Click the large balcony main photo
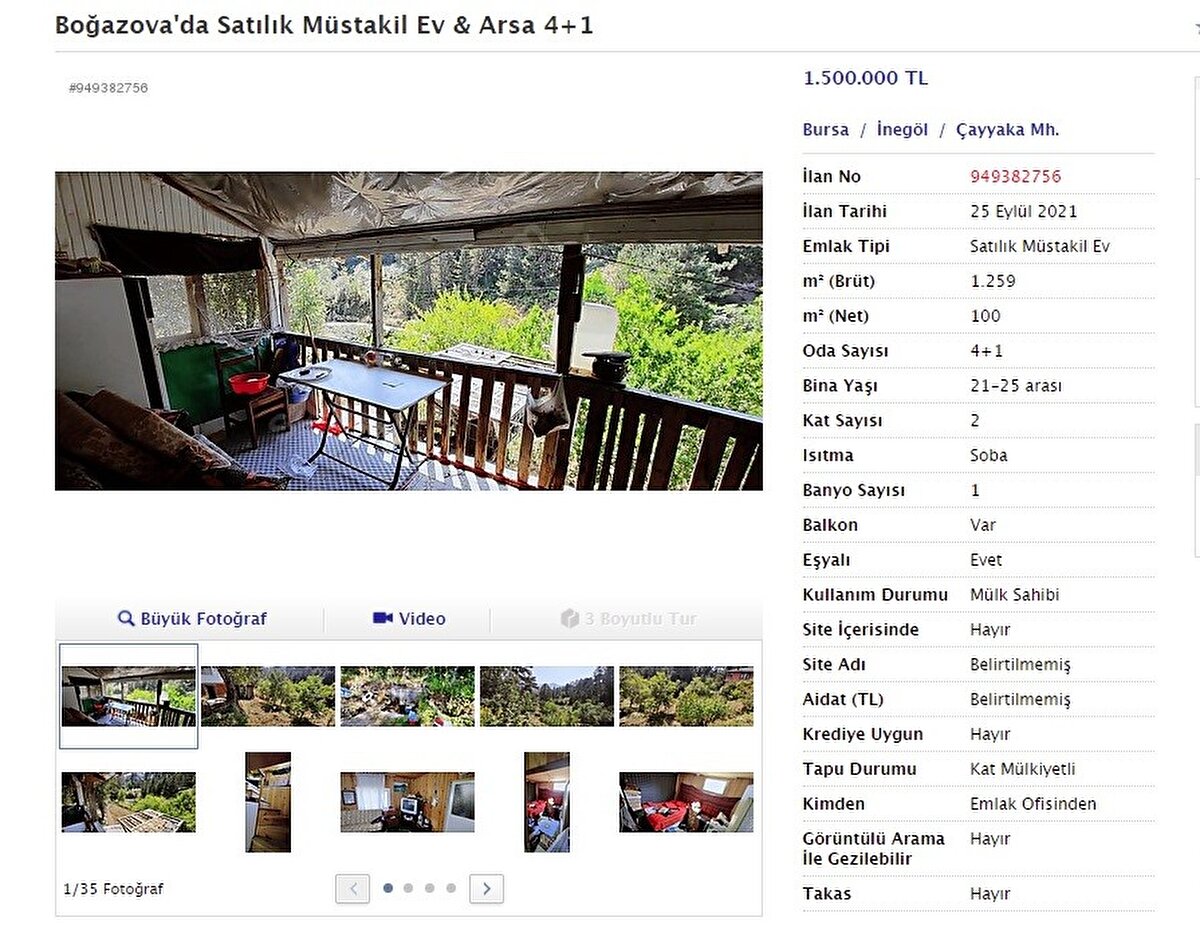The height and width of the screenshot is (937, 1200). (x=408, y=331)
